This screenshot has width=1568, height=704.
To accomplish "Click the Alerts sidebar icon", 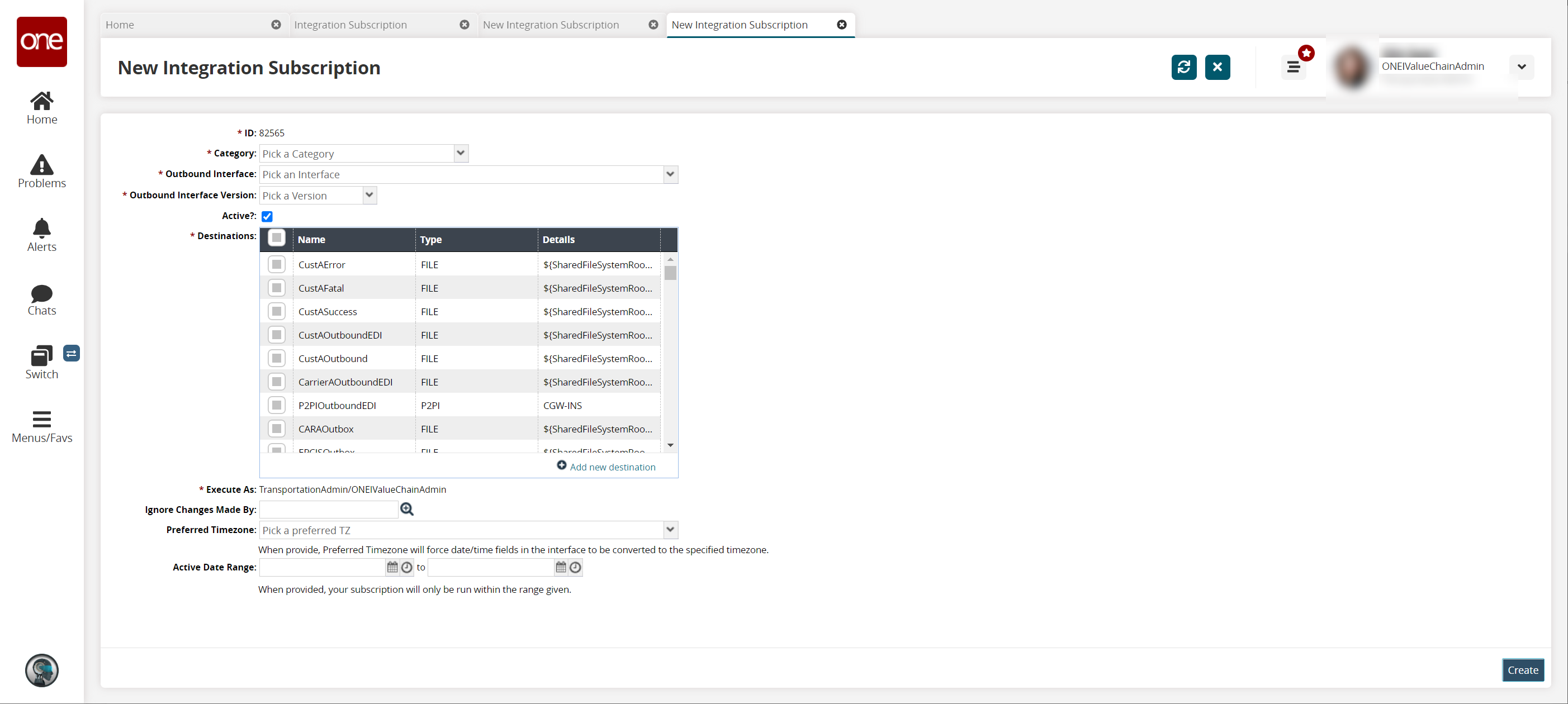I will (x=42, y=237).
